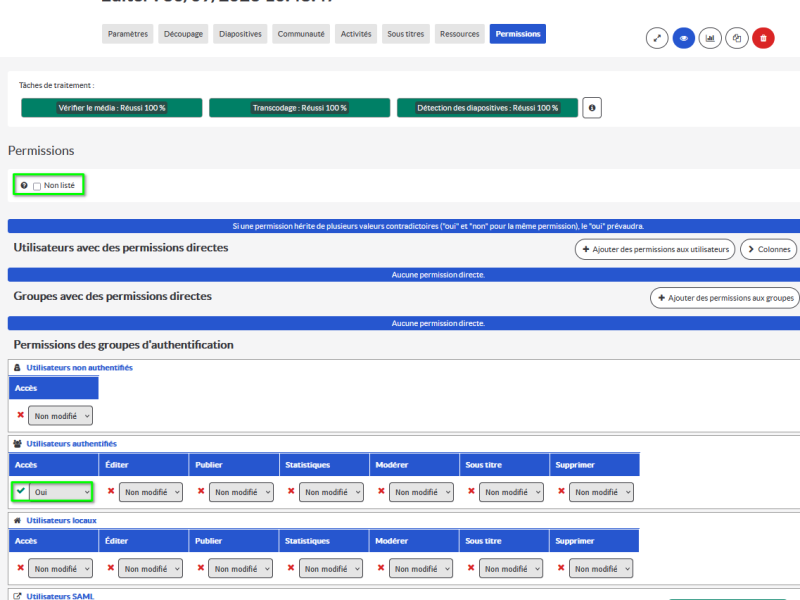Tick the Non listé checkbox
This screenshot has width=800, height=600.
tap(37, 186)
